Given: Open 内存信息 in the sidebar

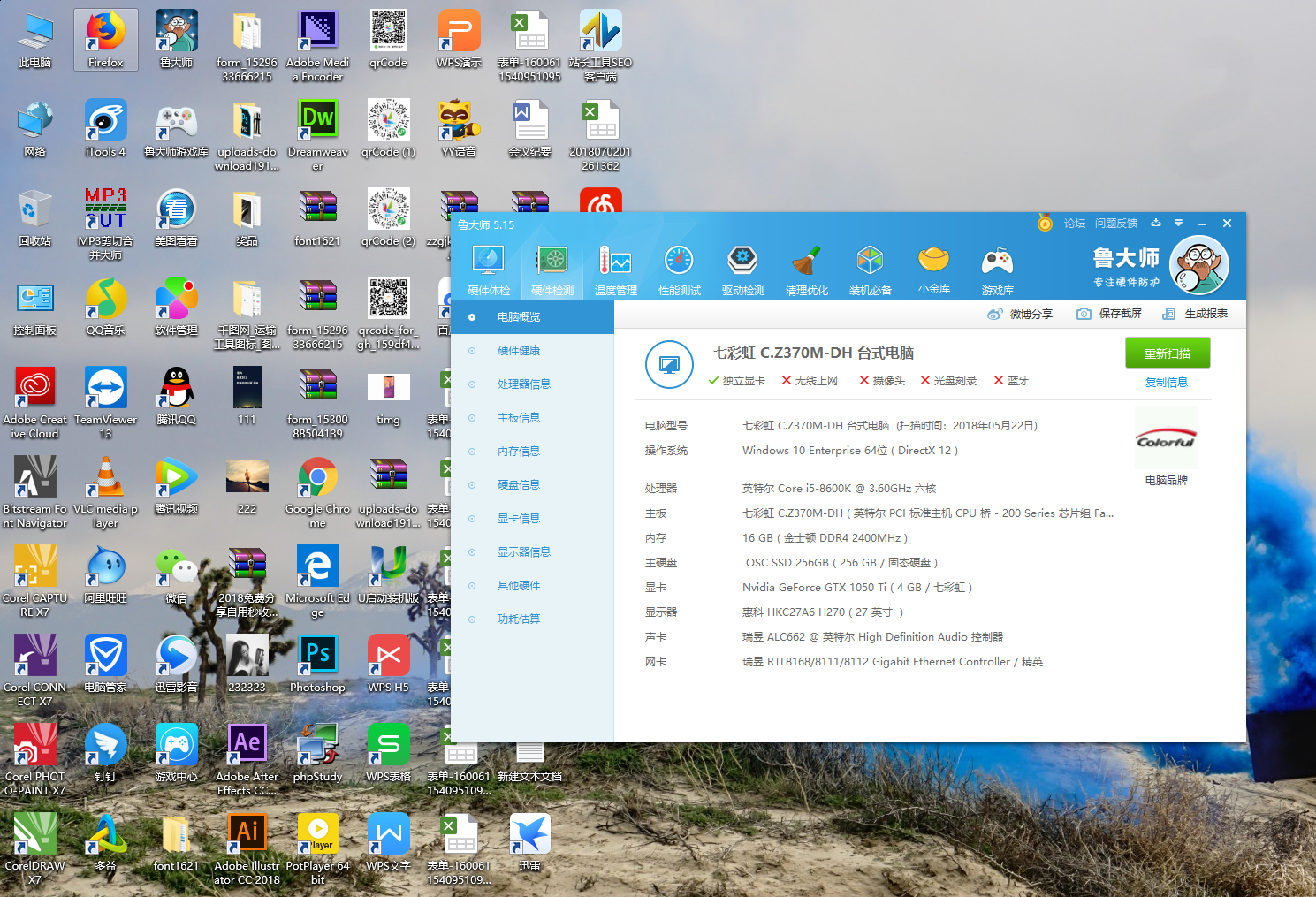Looking at the screenshot, I should point(532,452).
